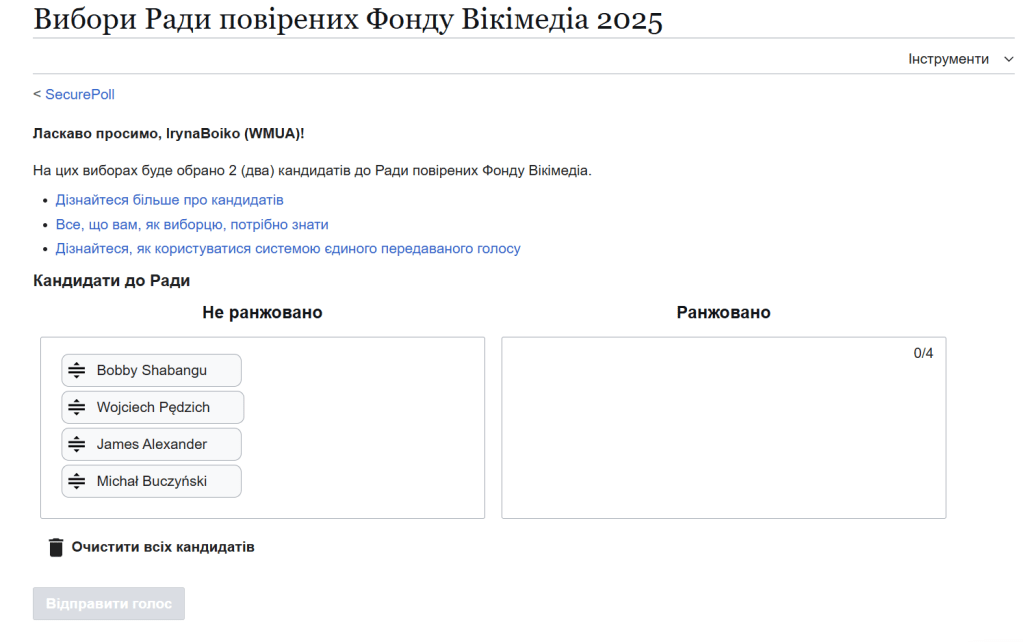The width and height of the screenshot is (1023, 642).
Task: Expand the chevron arrow next to Інструменти
Action: tap(1008, 59)
